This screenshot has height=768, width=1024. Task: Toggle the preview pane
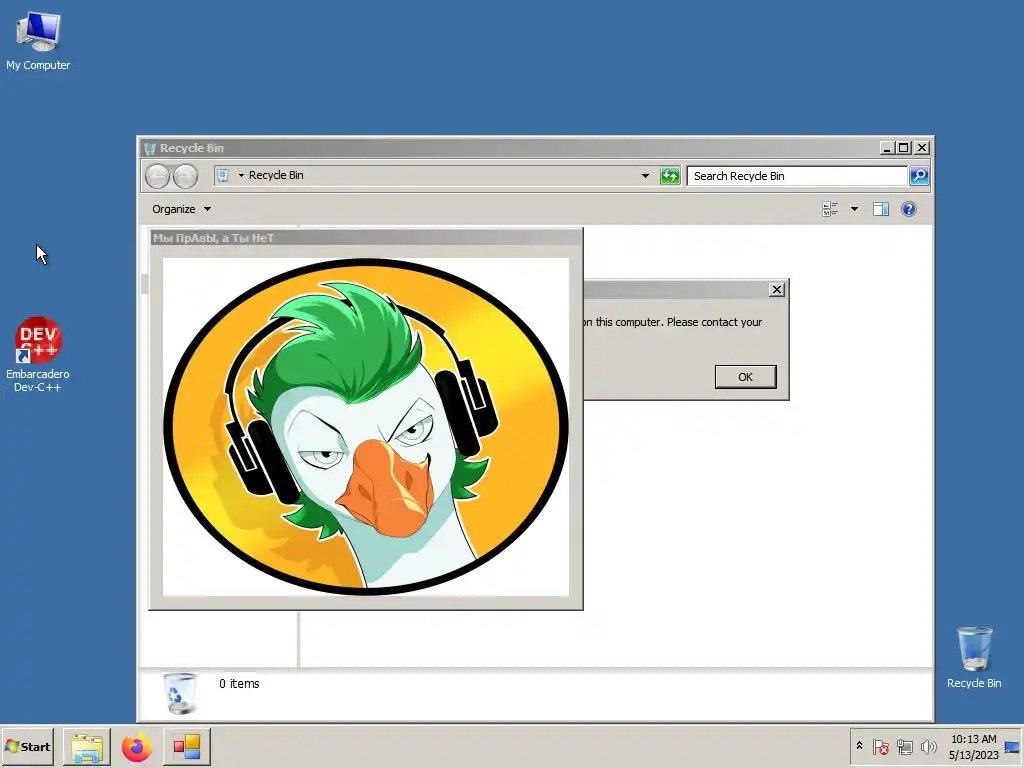point(881,209)
